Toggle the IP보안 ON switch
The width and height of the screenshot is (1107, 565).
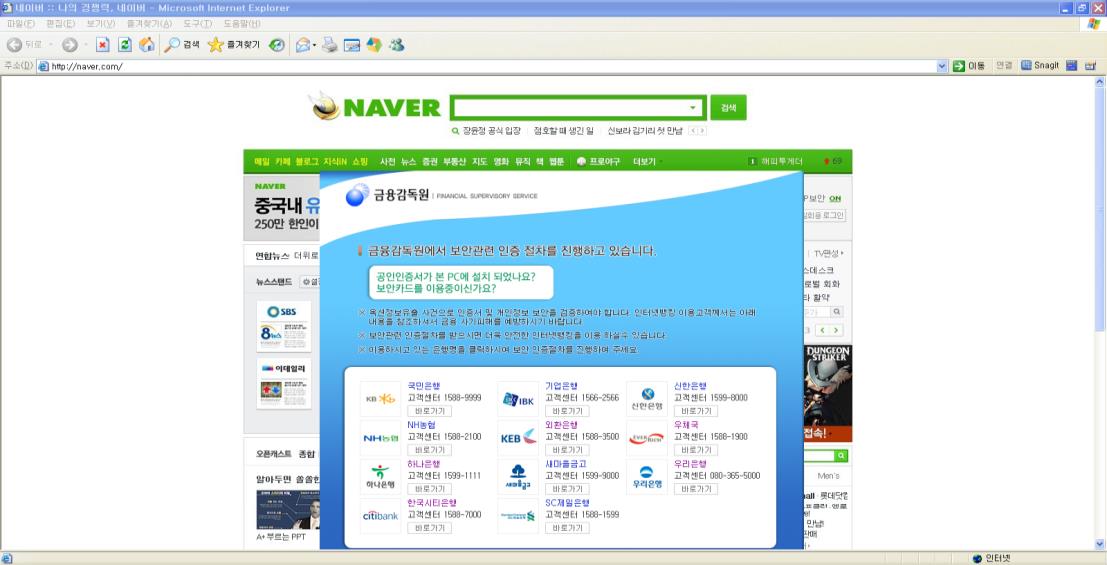[x=835, y=198]
